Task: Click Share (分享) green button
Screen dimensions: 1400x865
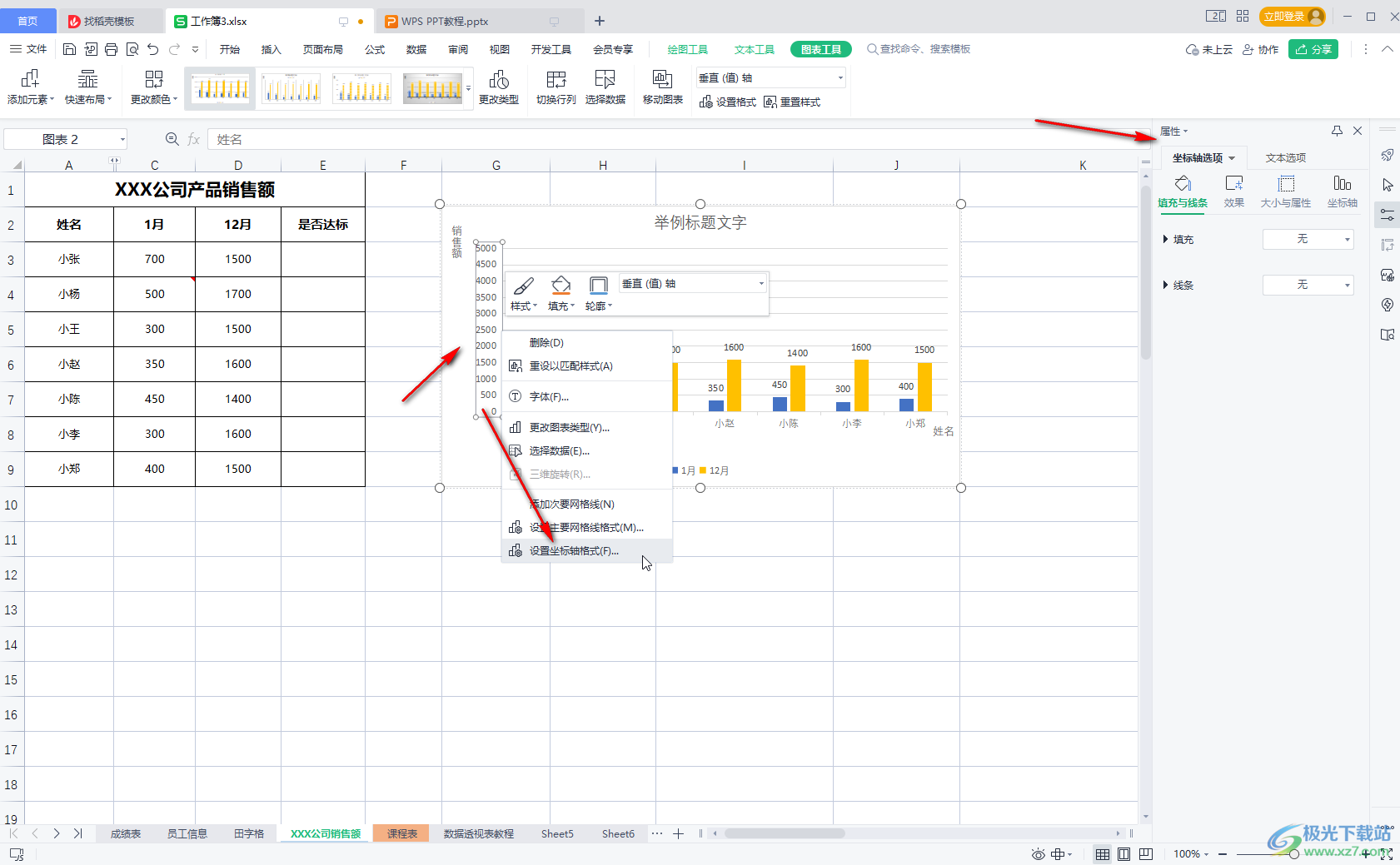Action: [1313, 49]
